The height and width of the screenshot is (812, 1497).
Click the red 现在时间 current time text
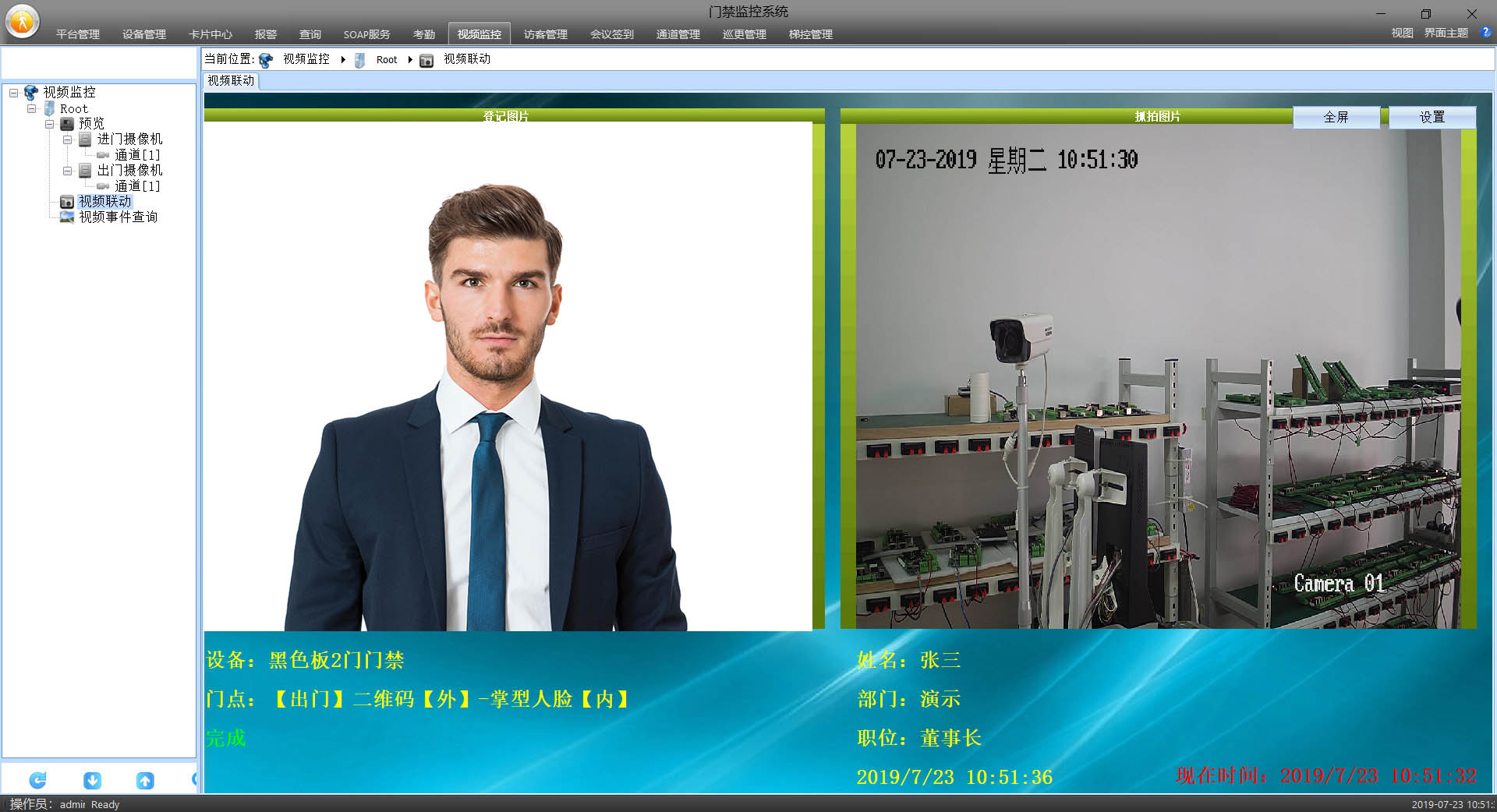coord(1326,775)
